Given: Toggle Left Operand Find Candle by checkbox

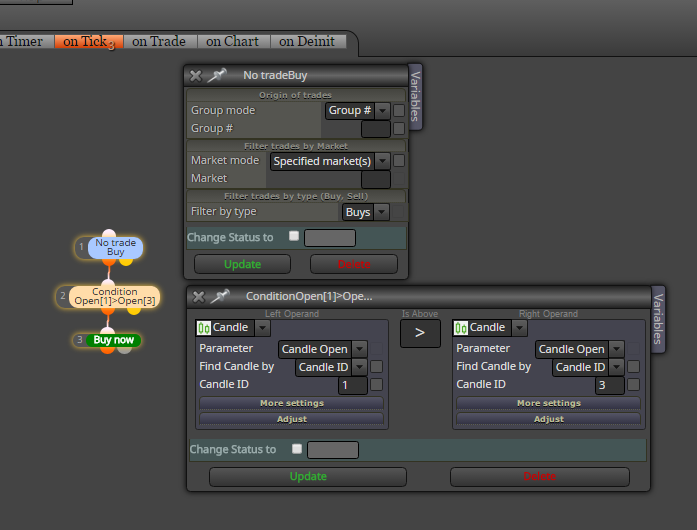Looking at the screenshot, I should (x=377, y=366).
